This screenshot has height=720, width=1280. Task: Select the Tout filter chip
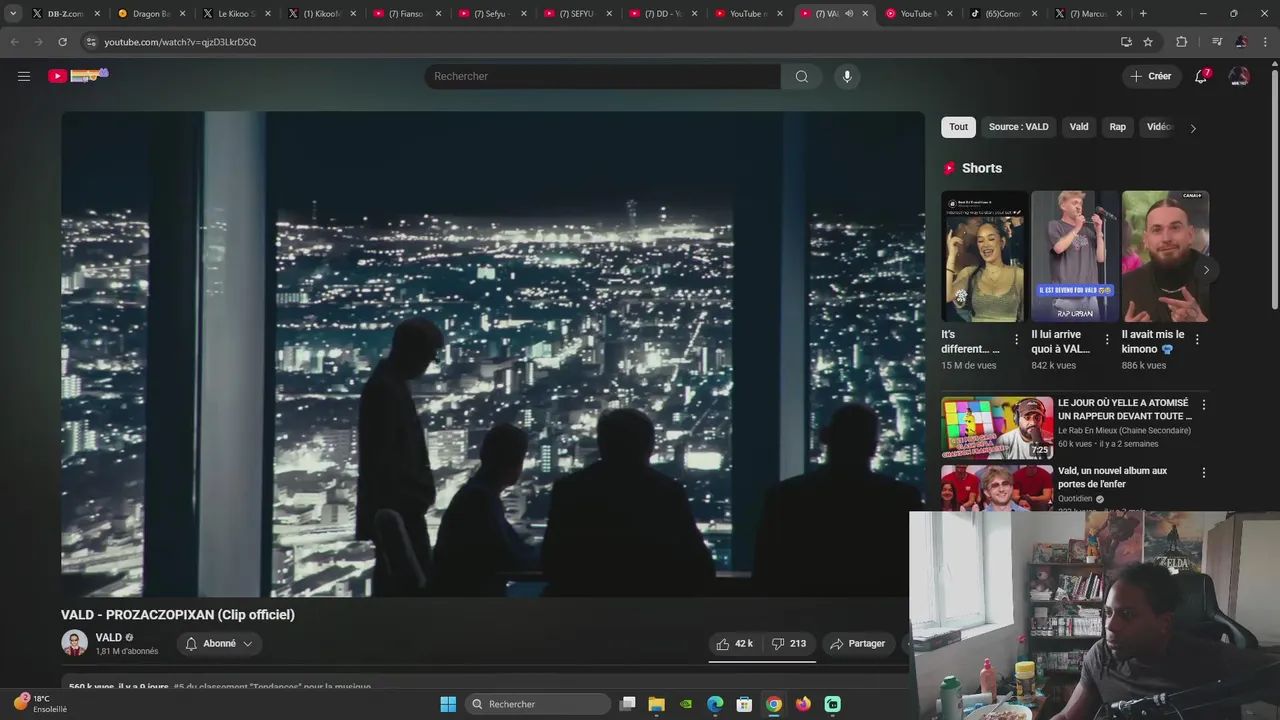958,127
